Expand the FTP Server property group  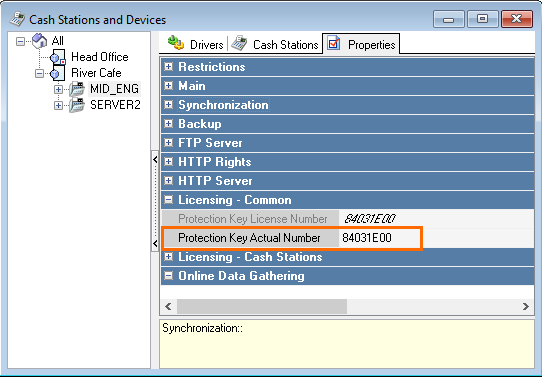pyautogui.click(x=168, y=143)
